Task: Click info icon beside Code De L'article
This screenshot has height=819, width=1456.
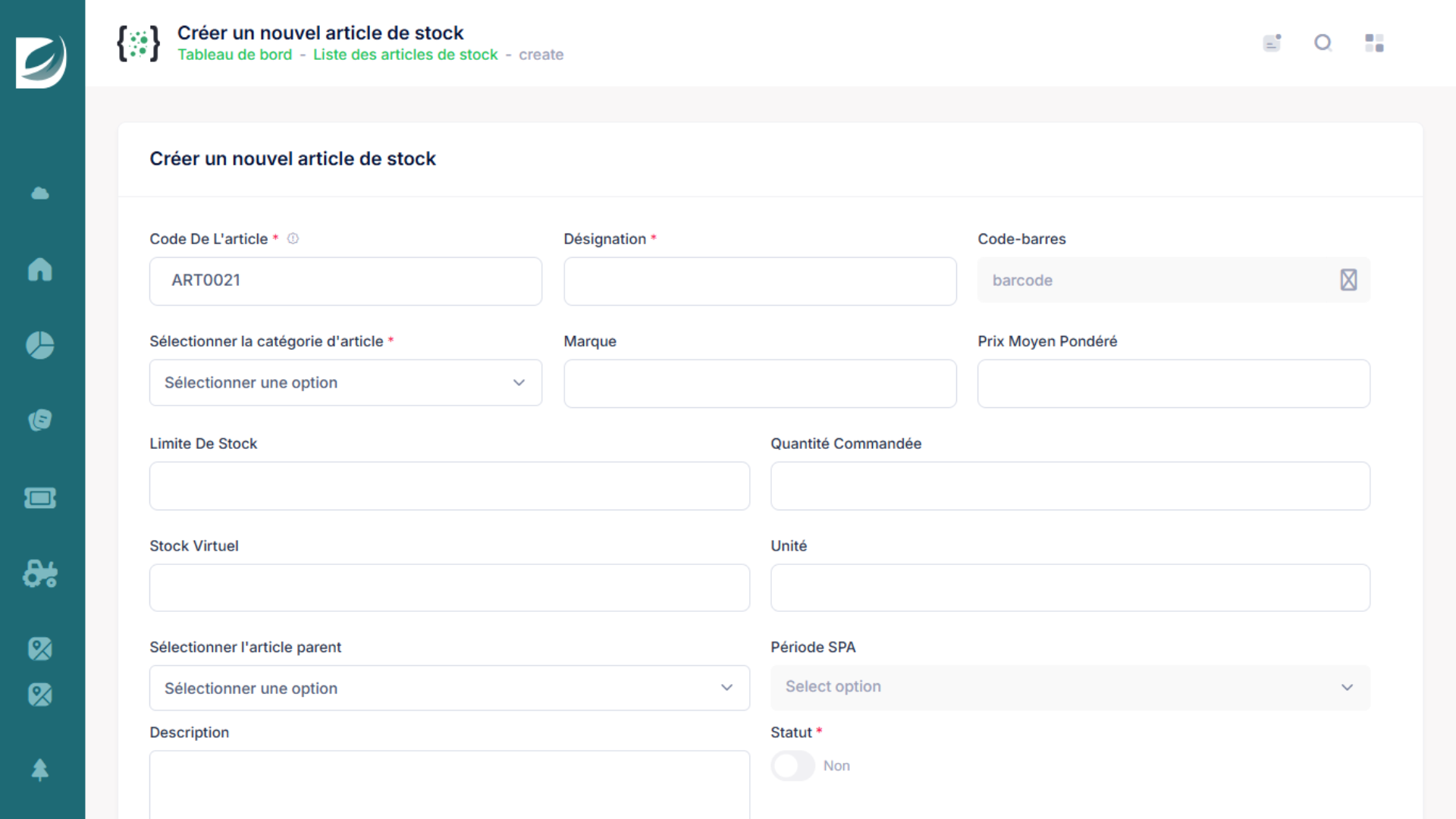Action: pos(293,239)
